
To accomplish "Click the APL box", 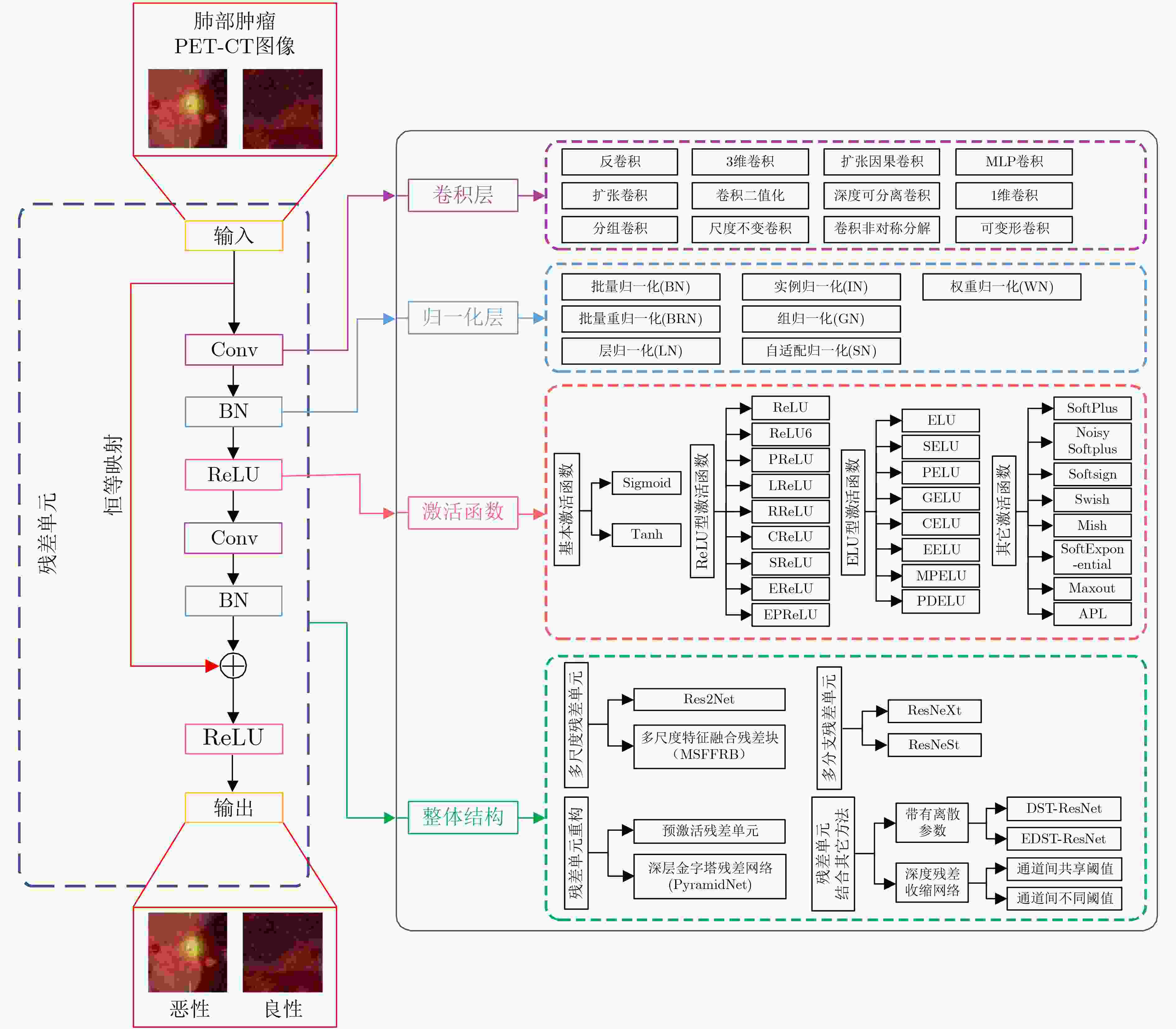I will 1092,614.
